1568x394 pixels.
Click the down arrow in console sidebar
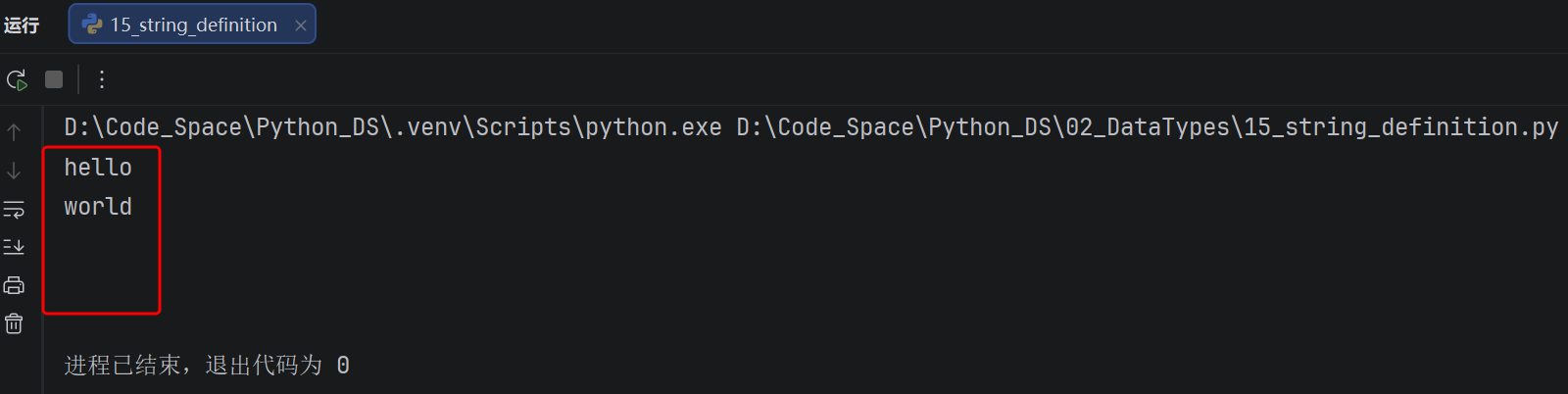tap(14, 171)
